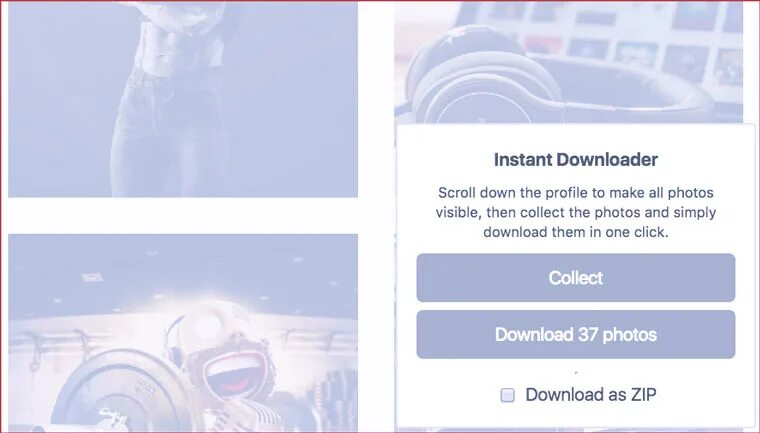Image resolution: width=760 pixels, height=433 pixels.
Task: Click the Download 37 photos button
Action: (576, 335)
